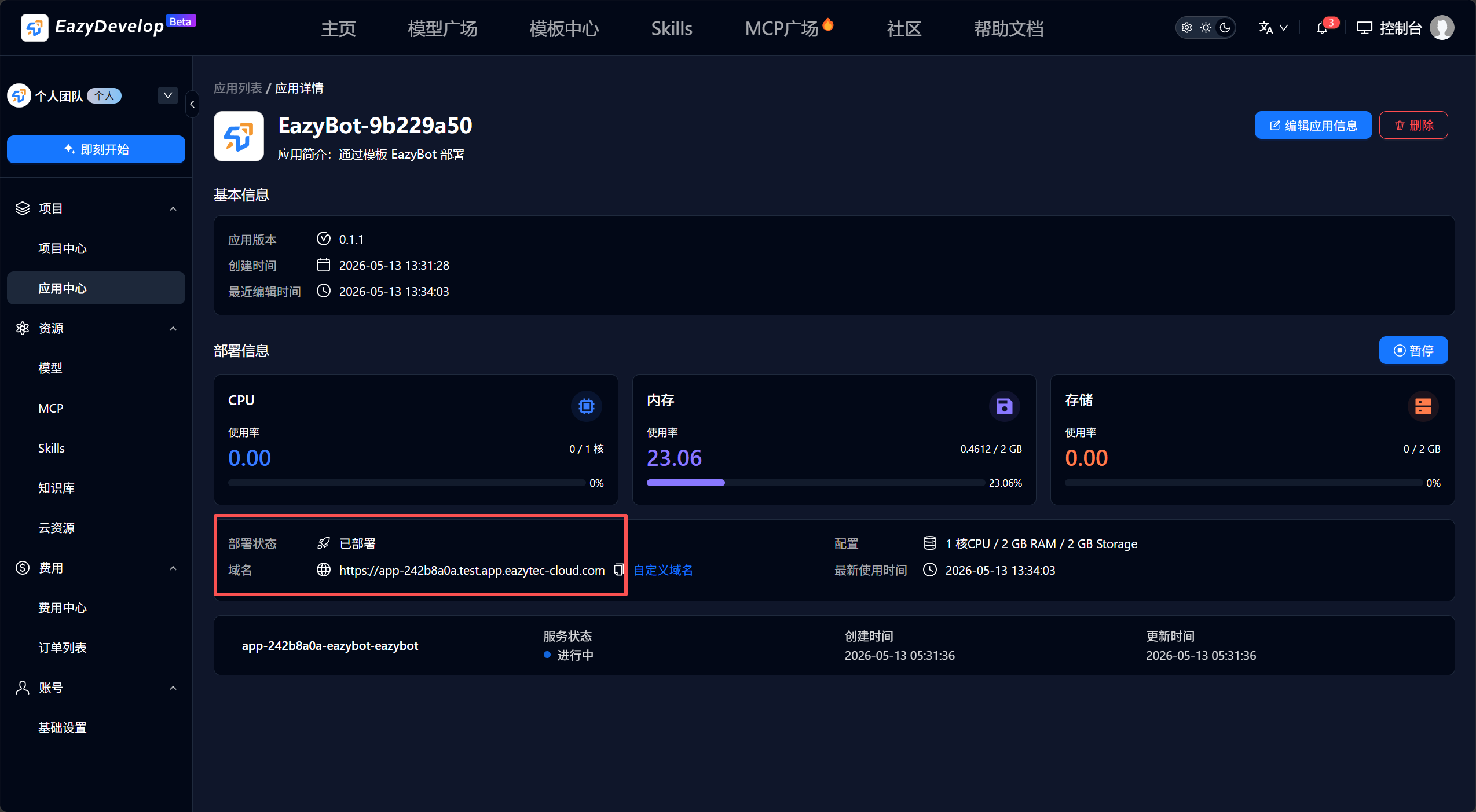Click the globe icon beside the domain

324,570
